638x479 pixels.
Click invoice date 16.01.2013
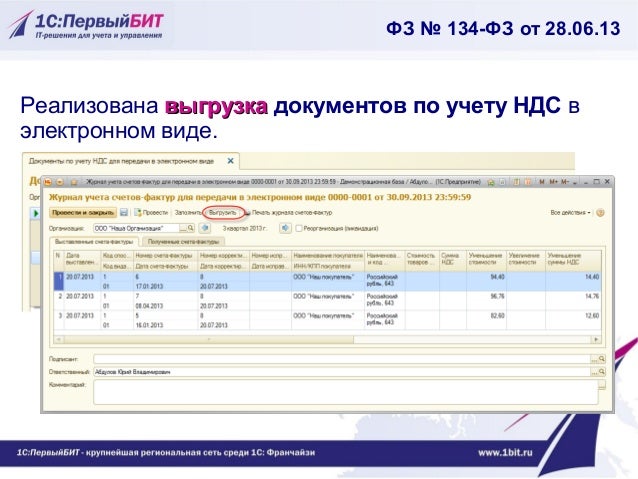tap(149, 325)
